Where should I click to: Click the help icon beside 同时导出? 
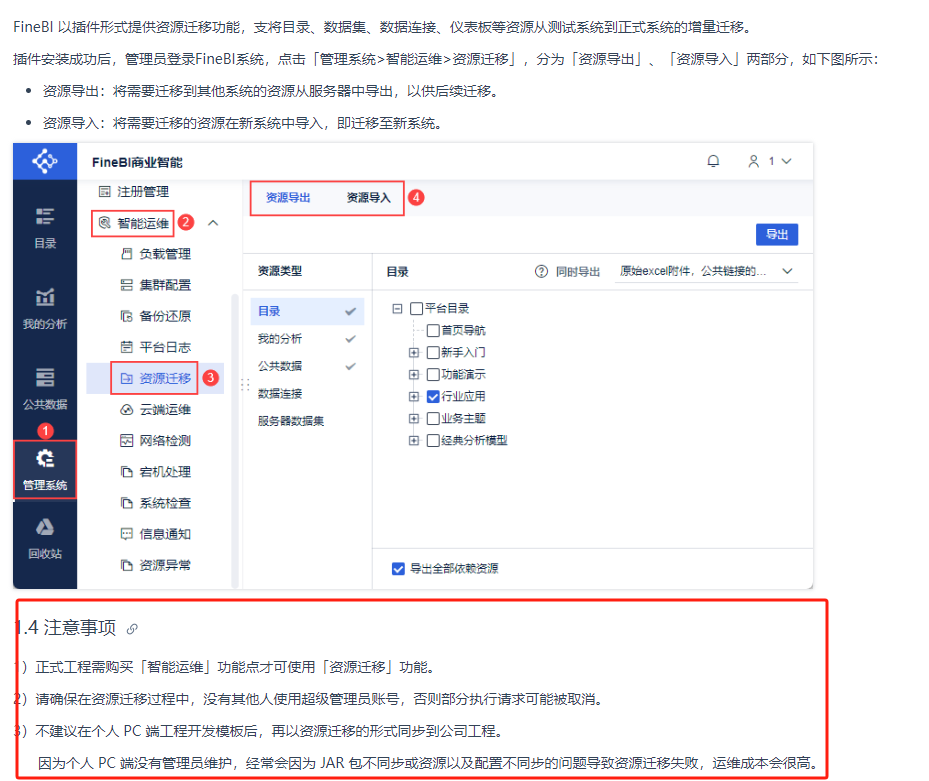(541, 271)
